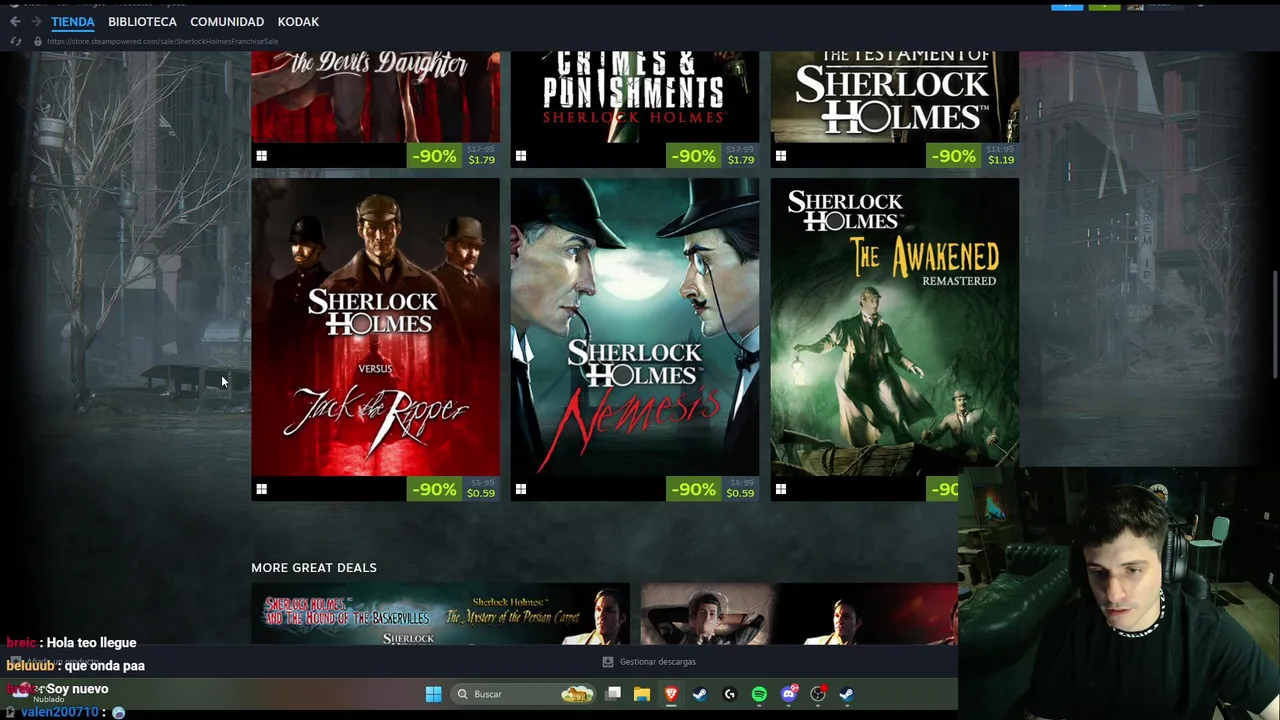Image resolution: width=1280 pixels, height=720 pixels.
Task: Click -90% badge on Crimes & Punishments
Action: [x=694, y=156]
